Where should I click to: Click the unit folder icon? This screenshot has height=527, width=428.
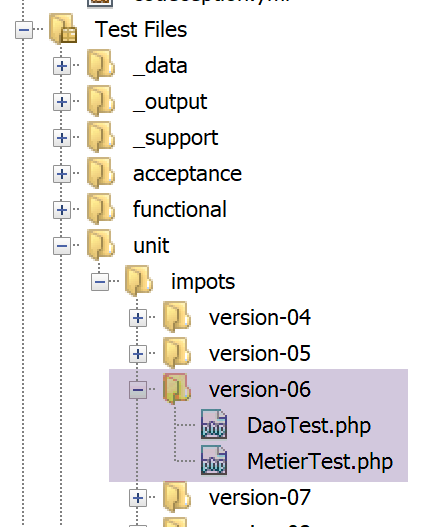[101, 245]
